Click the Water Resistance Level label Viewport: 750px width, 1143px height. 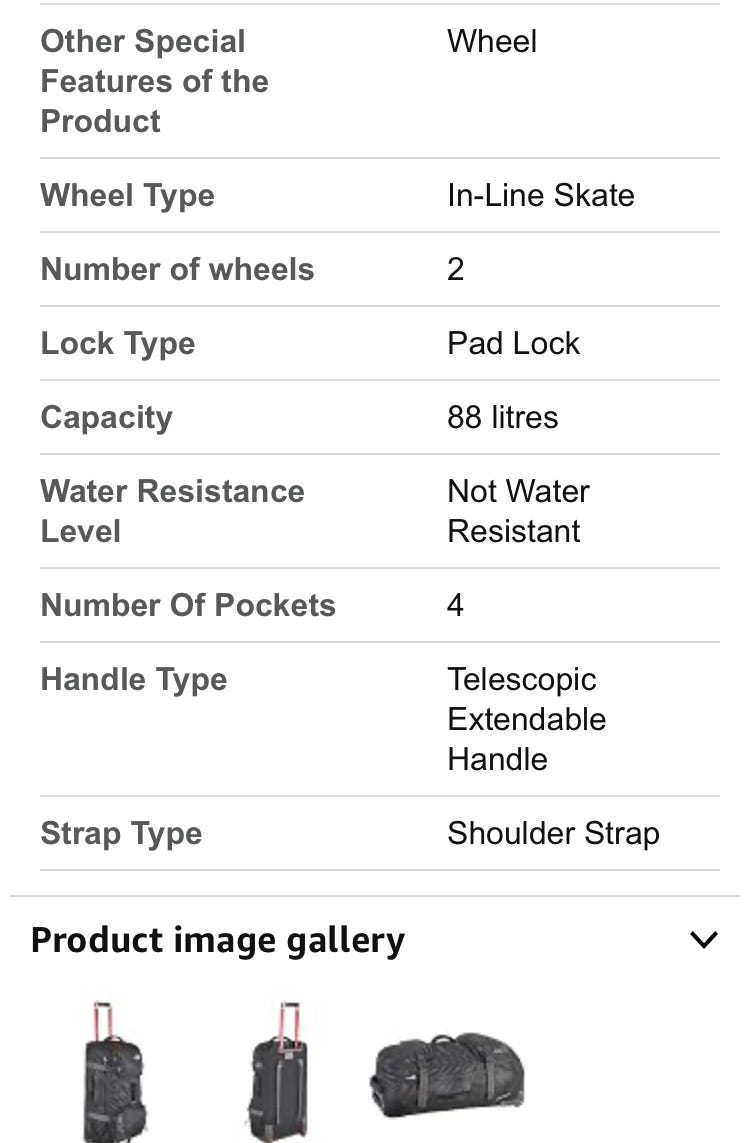tap(172, 511)
